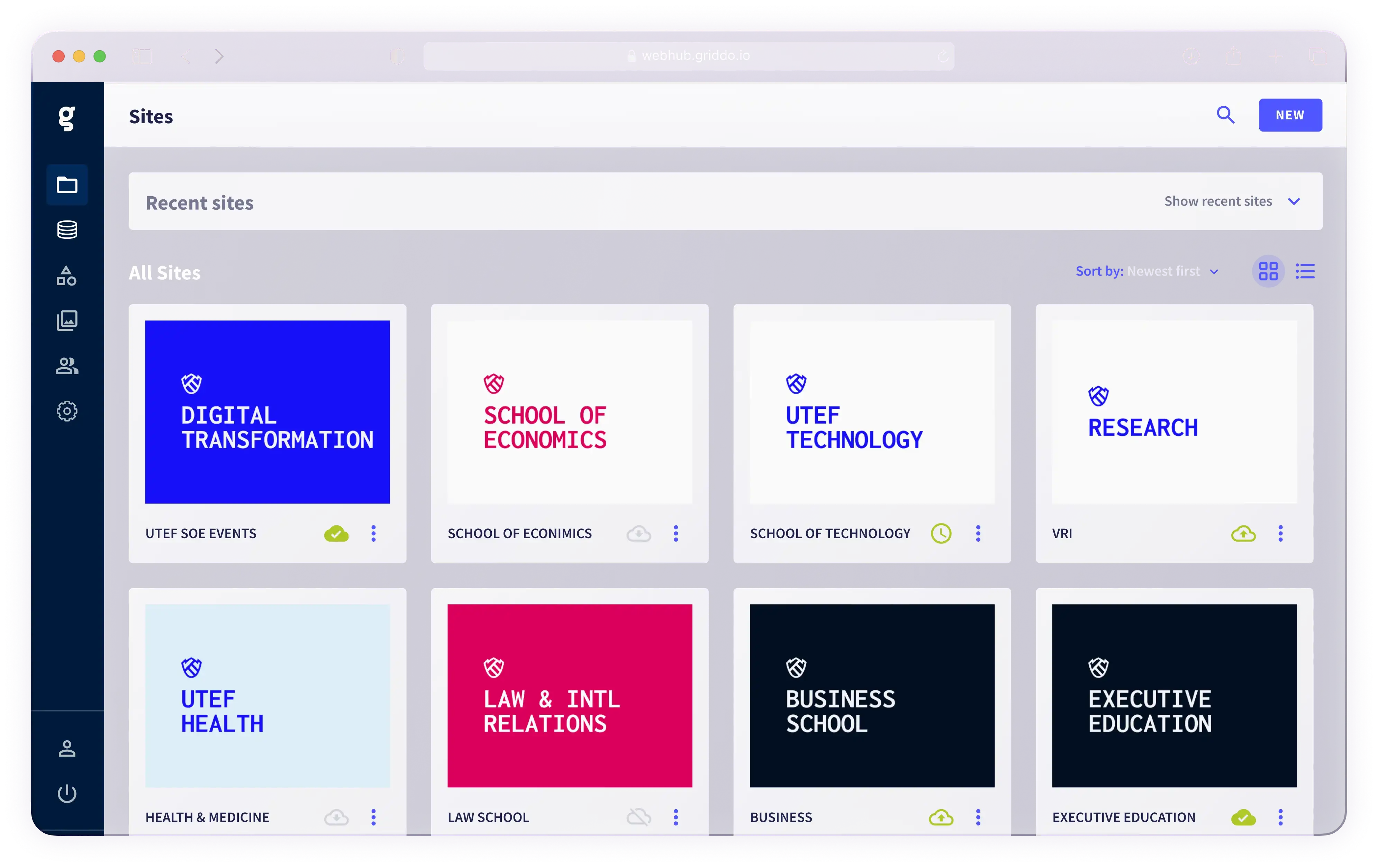Image resolution: width=1378 pixels, height=868 pixels.
Task: Open the Sites folder section in the sidebar
Action: (67, 184)
